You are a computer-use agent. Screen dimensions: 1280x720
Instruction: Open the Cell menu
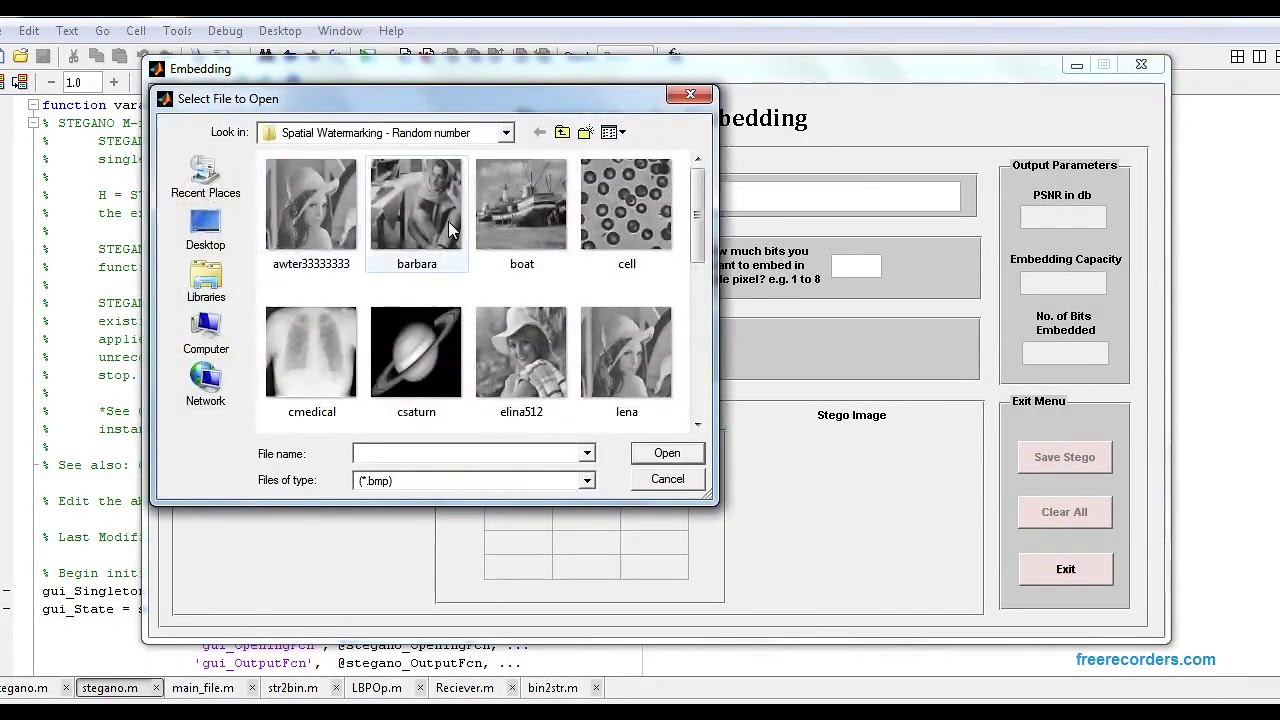(x=136, y=31)
